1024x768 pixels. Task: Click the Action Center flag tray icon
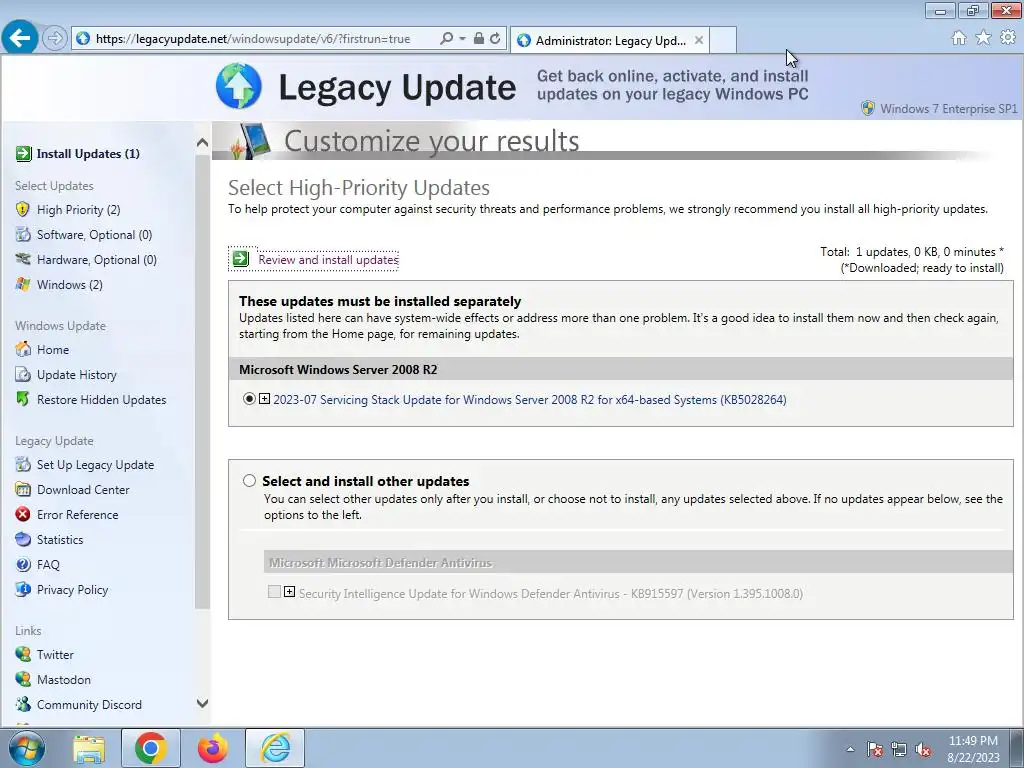875,749
